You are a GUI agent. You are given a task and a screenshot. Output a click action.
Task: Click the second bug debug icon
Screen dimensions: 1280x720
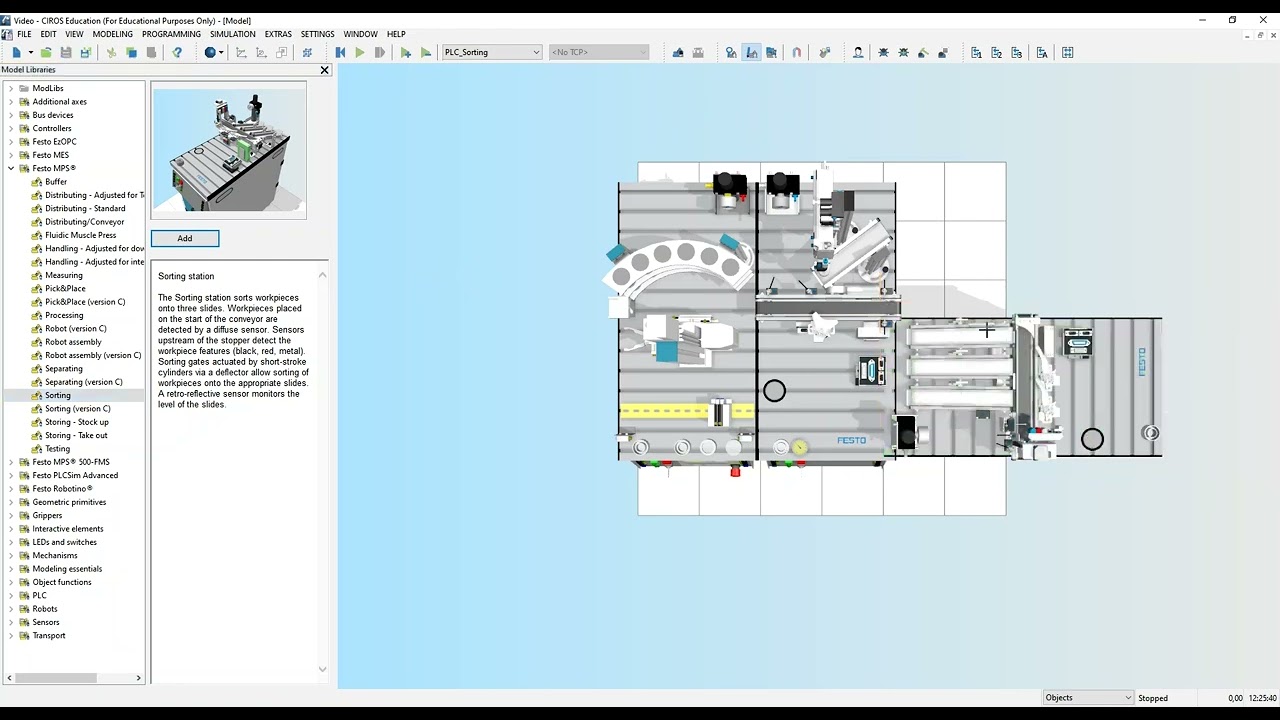pyautogui.click(x=903, y=52)
